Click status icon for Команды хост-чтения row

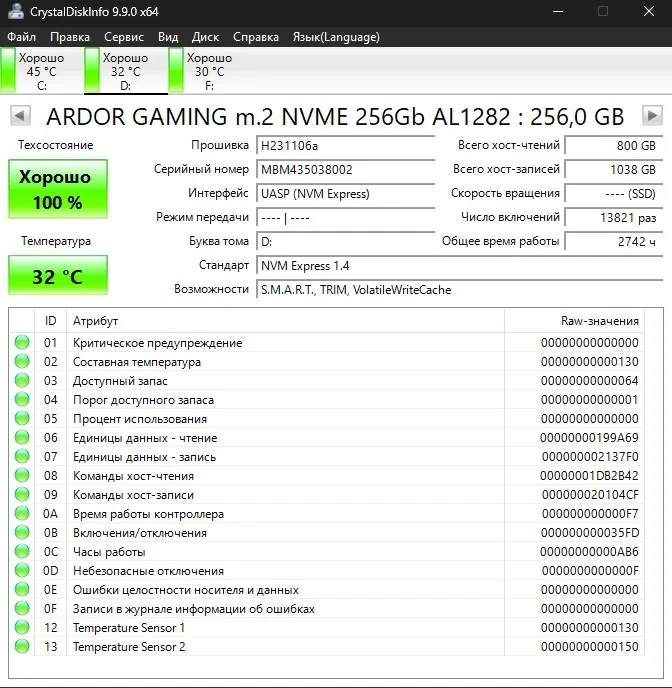point(22,475)
